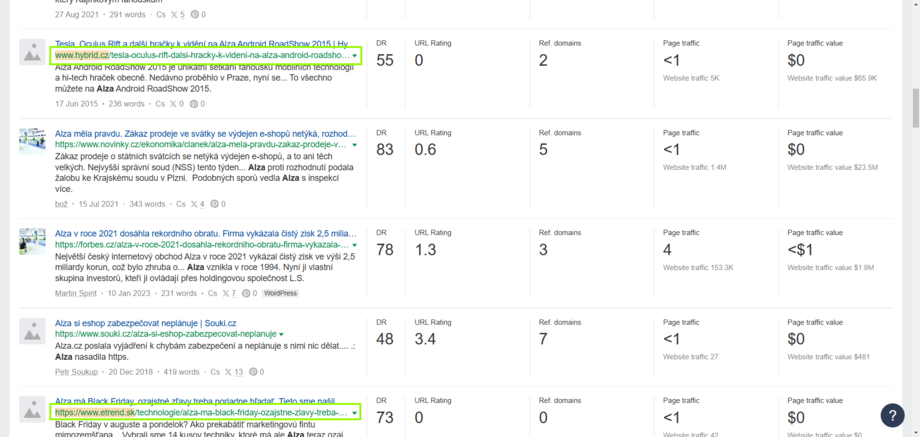Expand the dropdown caret after the hybrid.cz URL
This screenshot has width=920, height=437.
click(x=354, y=56)
